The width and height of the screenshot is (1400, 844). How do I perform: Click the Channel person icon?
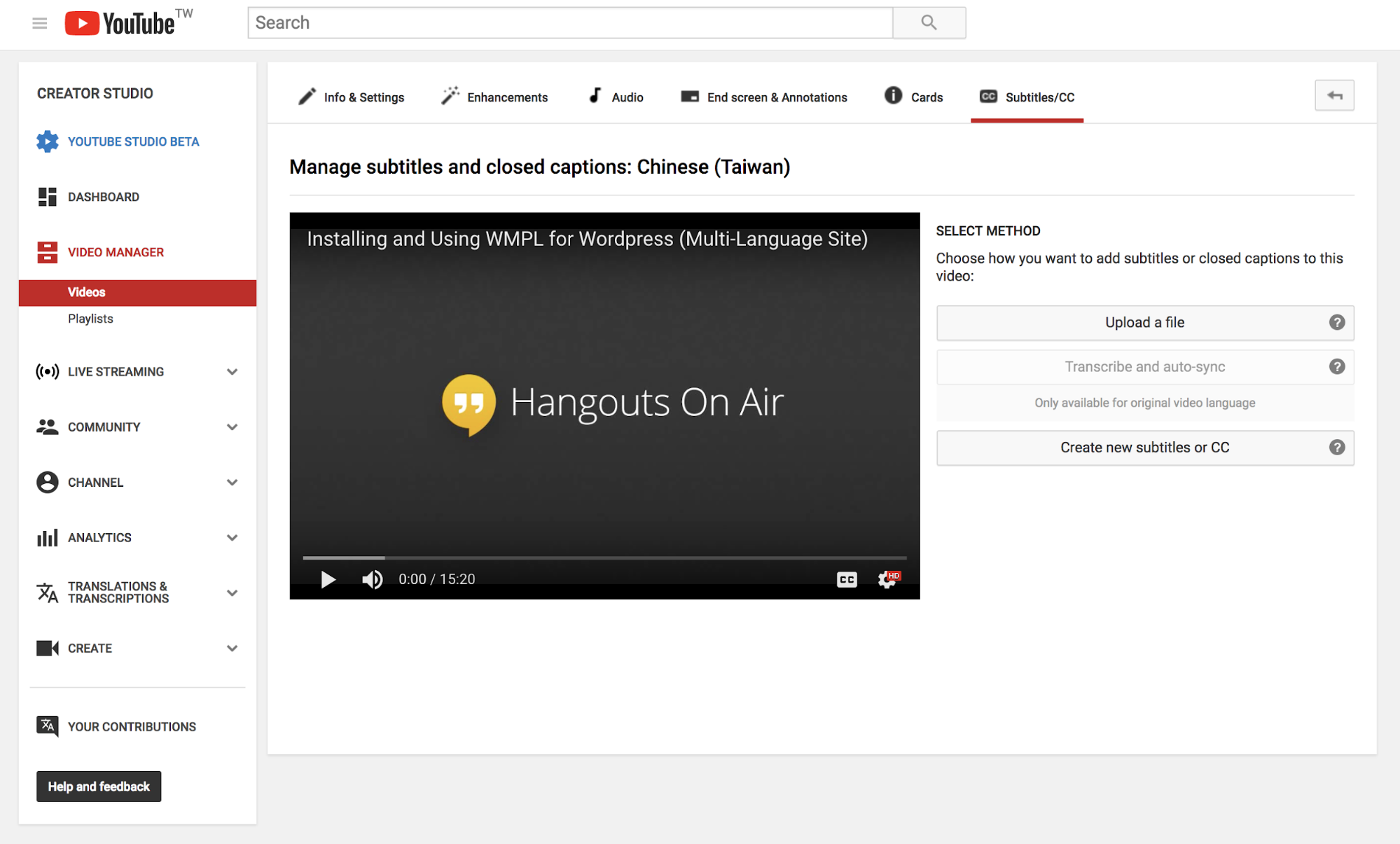(x=47, y=482)
